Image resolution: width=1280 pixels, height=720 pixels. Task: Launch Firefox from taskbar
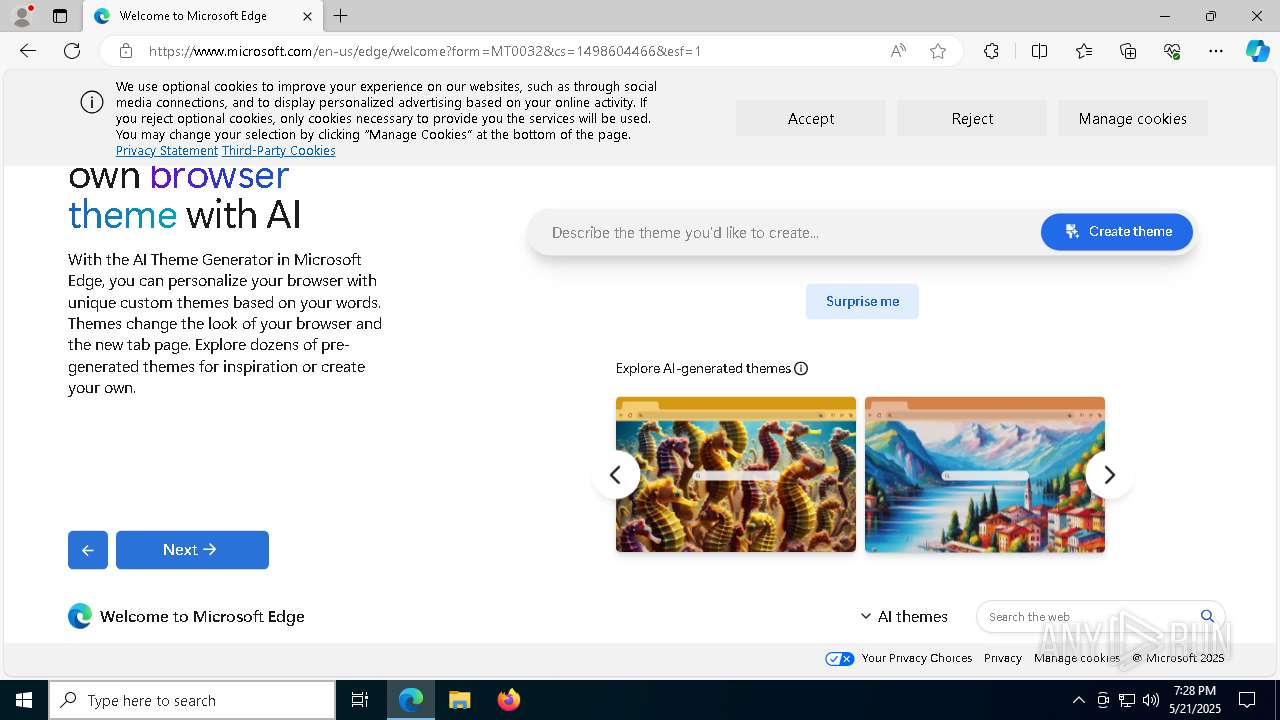click(509, 700)
